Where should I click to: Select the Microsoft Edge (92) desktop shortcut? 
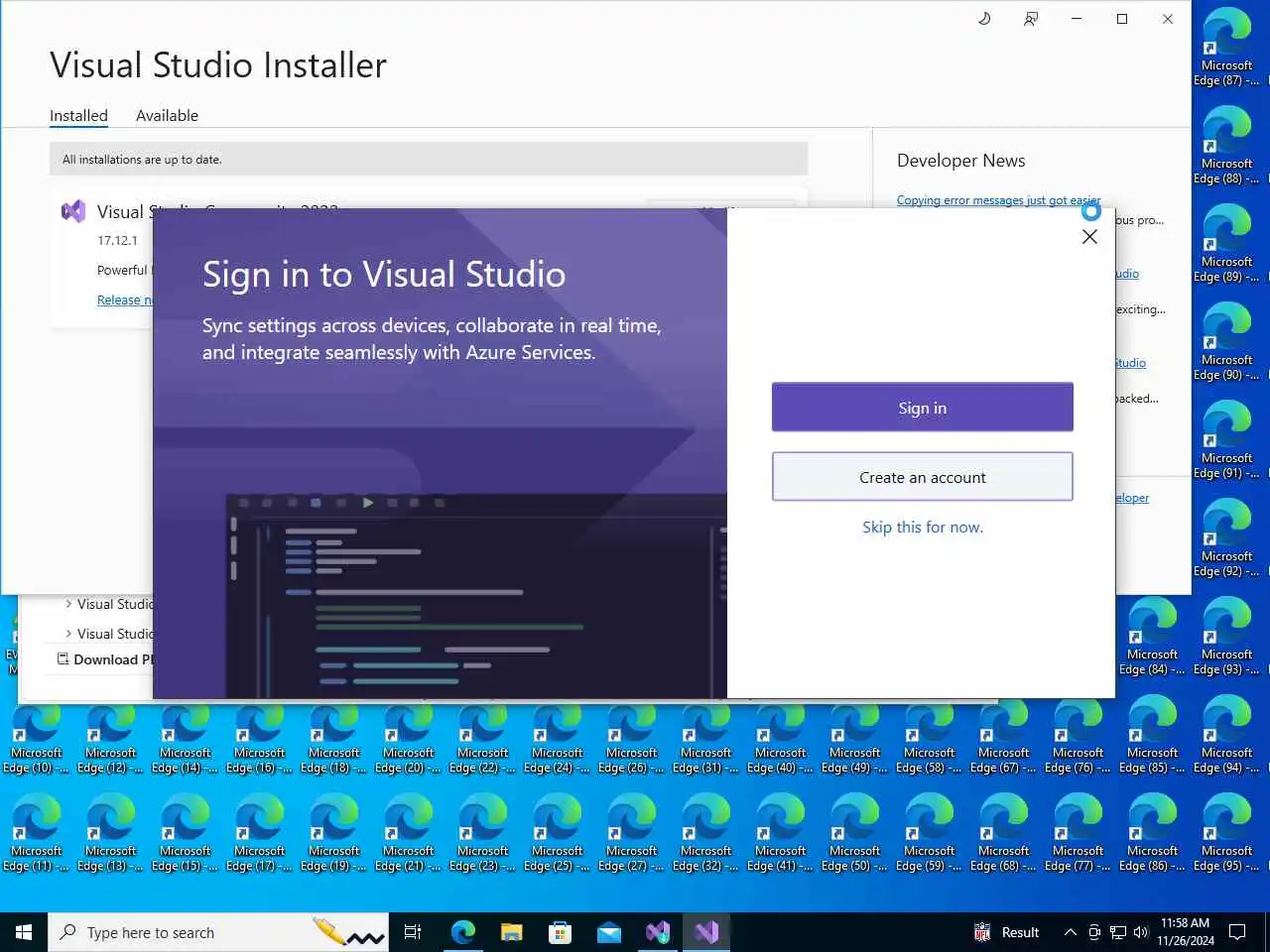tap(1226, 538)
